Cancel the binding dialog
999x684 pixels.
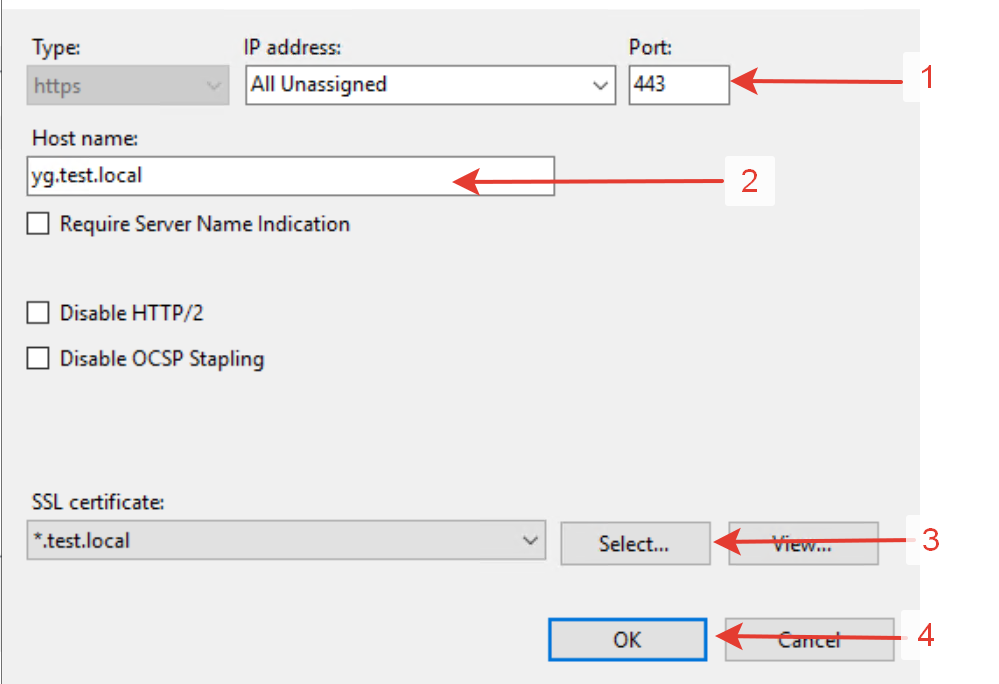[809, 639]
